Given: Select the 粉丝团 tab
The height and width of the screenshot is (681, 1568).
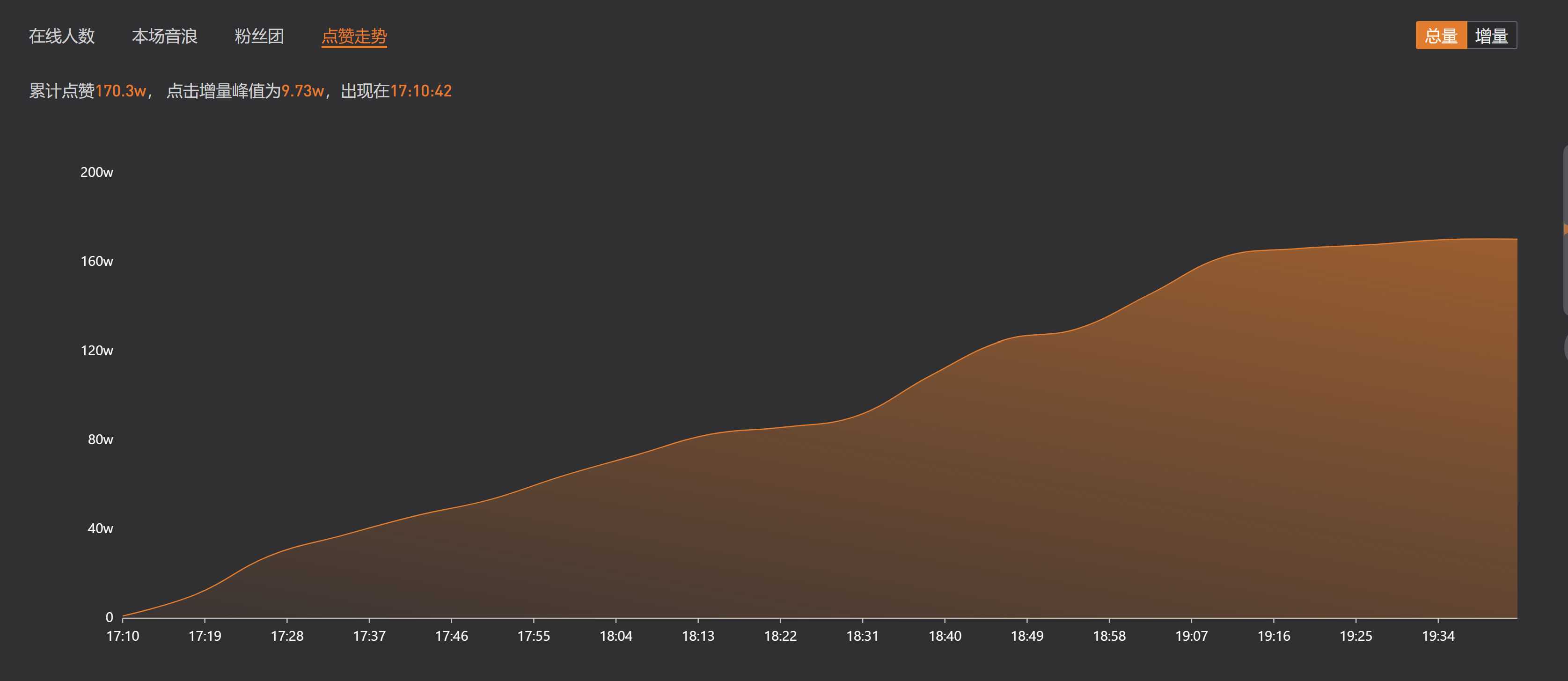Looking at the screenshot, I should [259, 36].
